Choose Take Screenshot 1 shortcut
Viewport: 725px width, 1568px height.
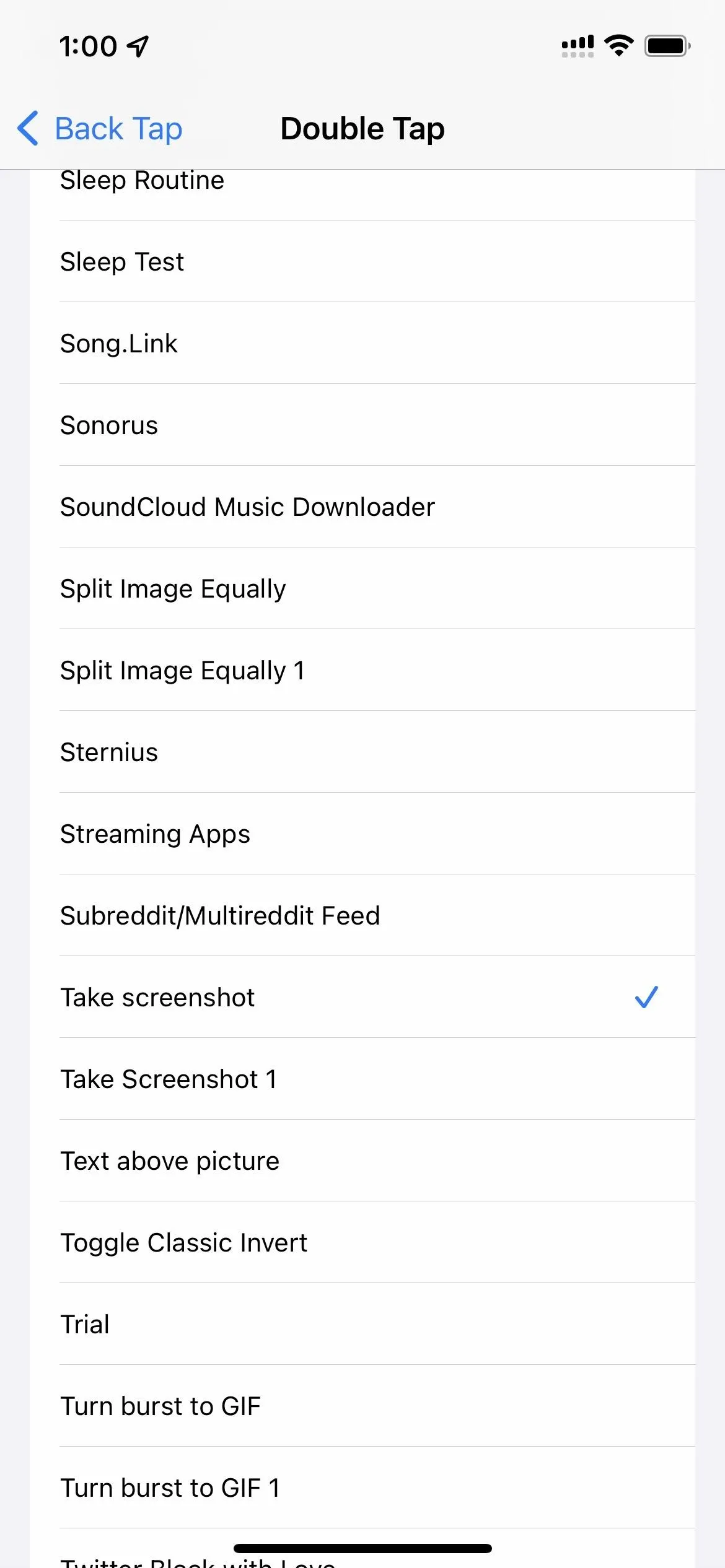(362, 1079)
